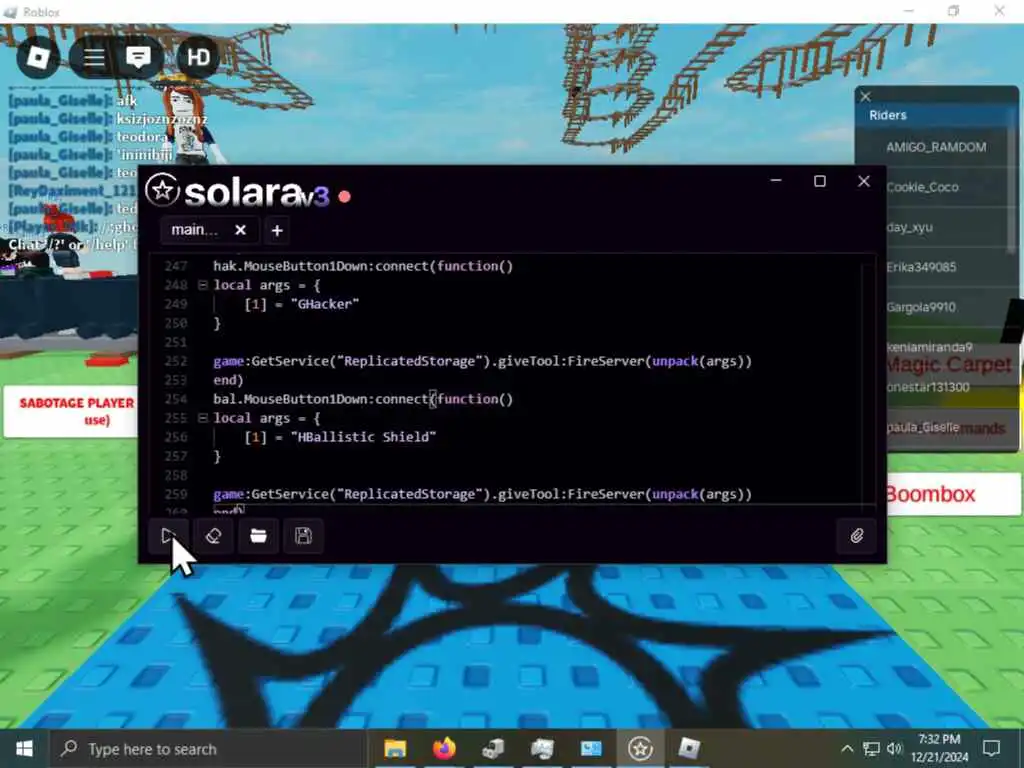Open the taskbar clock showing 7:32 PM

(x=939, y=748)
